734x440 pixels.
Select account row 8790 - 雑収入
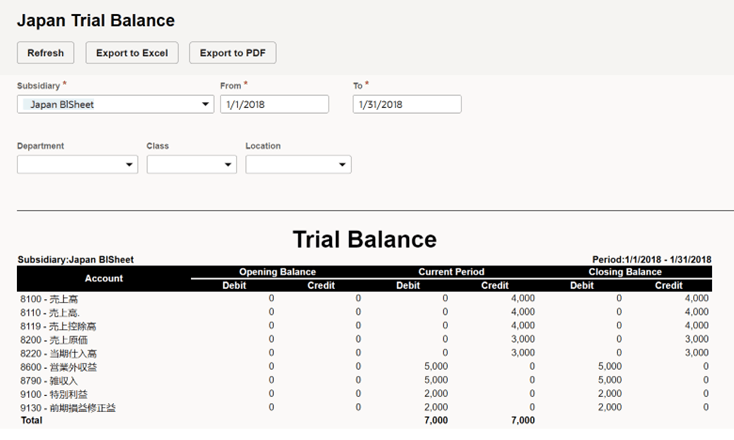click(49, 381)
